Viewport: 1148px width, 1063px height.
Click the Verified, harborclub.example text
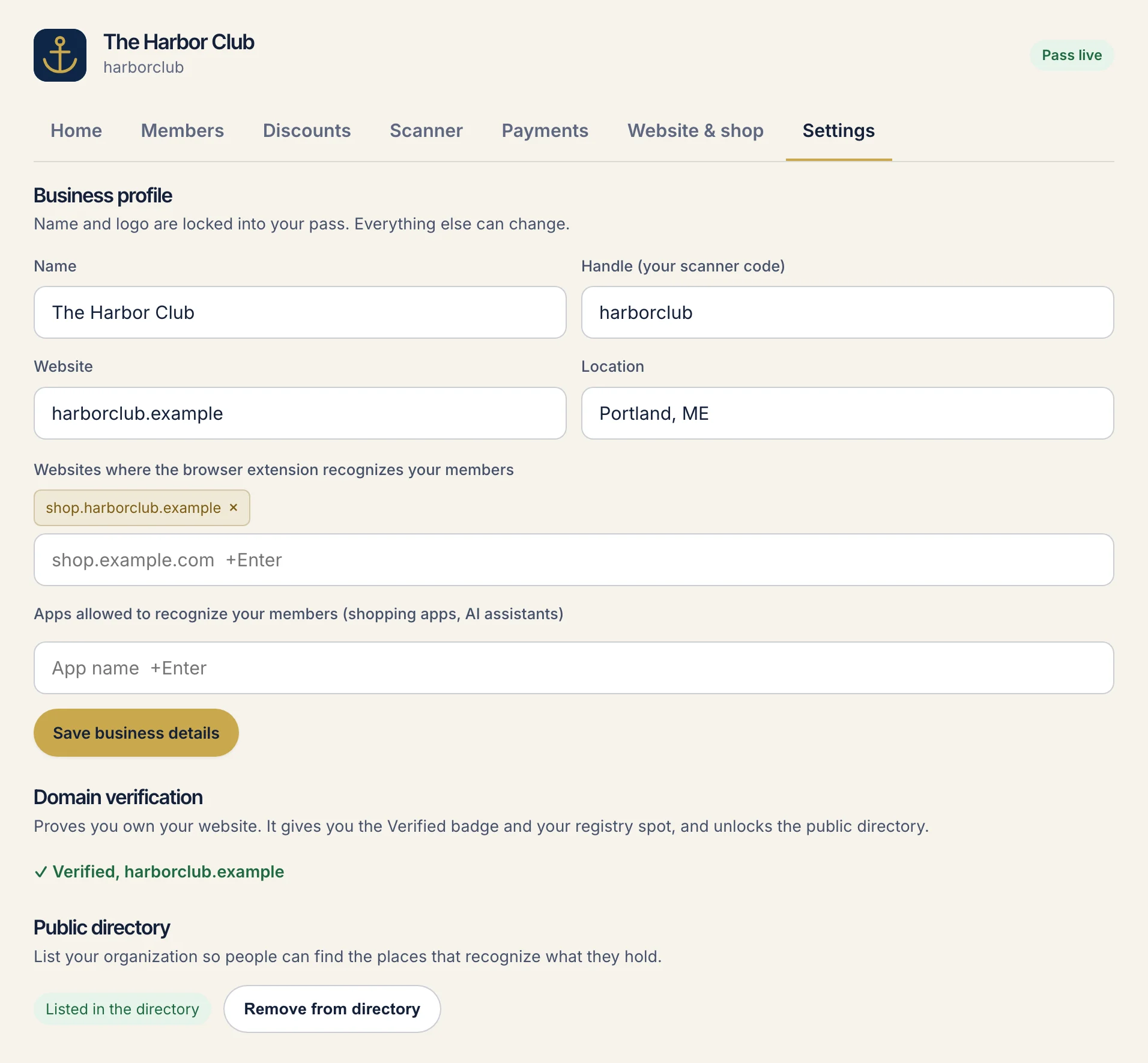click(159, 871)
